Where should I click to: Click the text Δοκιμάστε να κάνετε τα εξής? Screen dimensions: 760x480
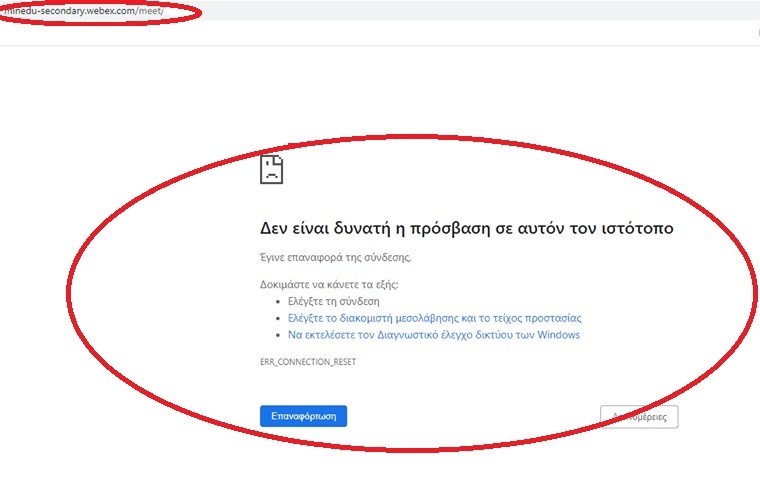329,284
